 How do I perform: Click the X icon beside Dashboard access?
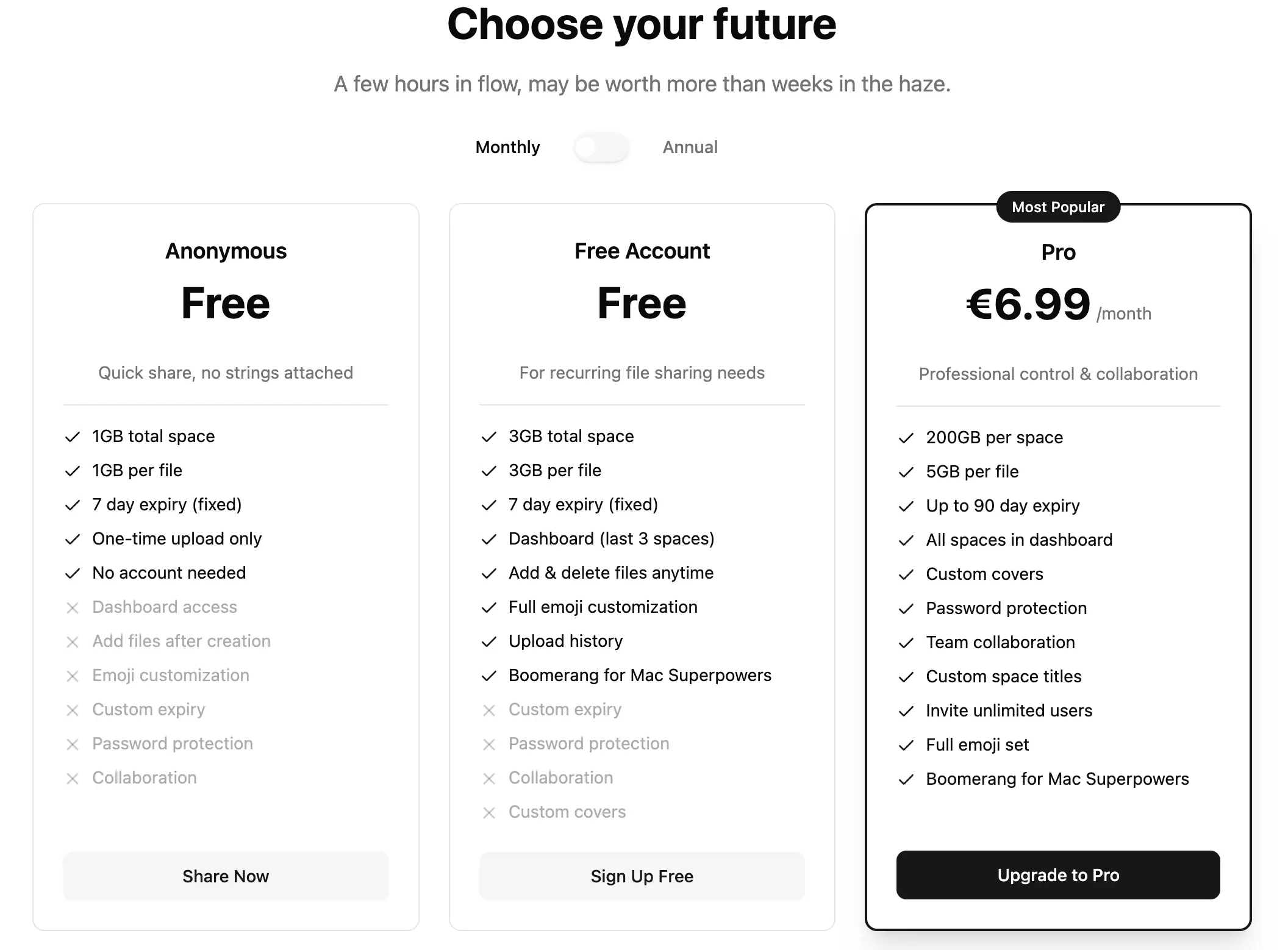pyautogui.click(x=73, y=607)
